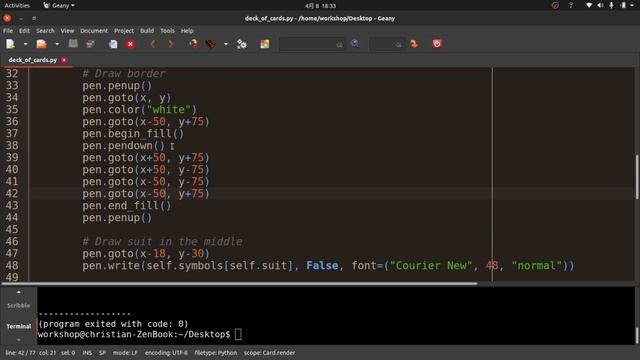
Task: Open the File menu
Action: coord(8,31)
